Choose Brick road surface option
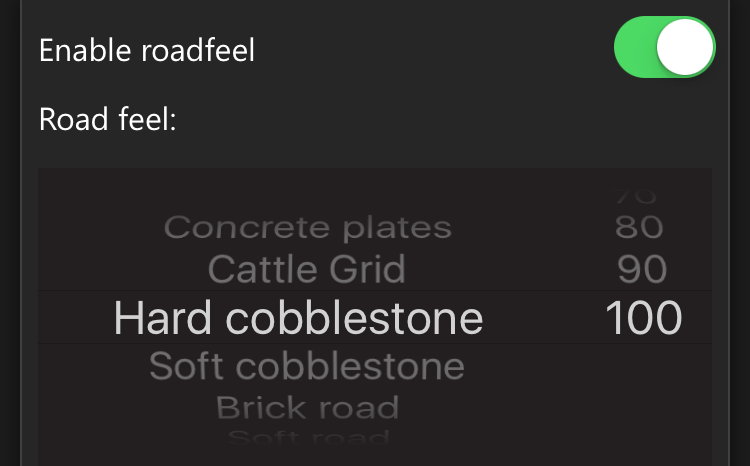The height and width of the screenshot is (466, 750). [308, 407]
